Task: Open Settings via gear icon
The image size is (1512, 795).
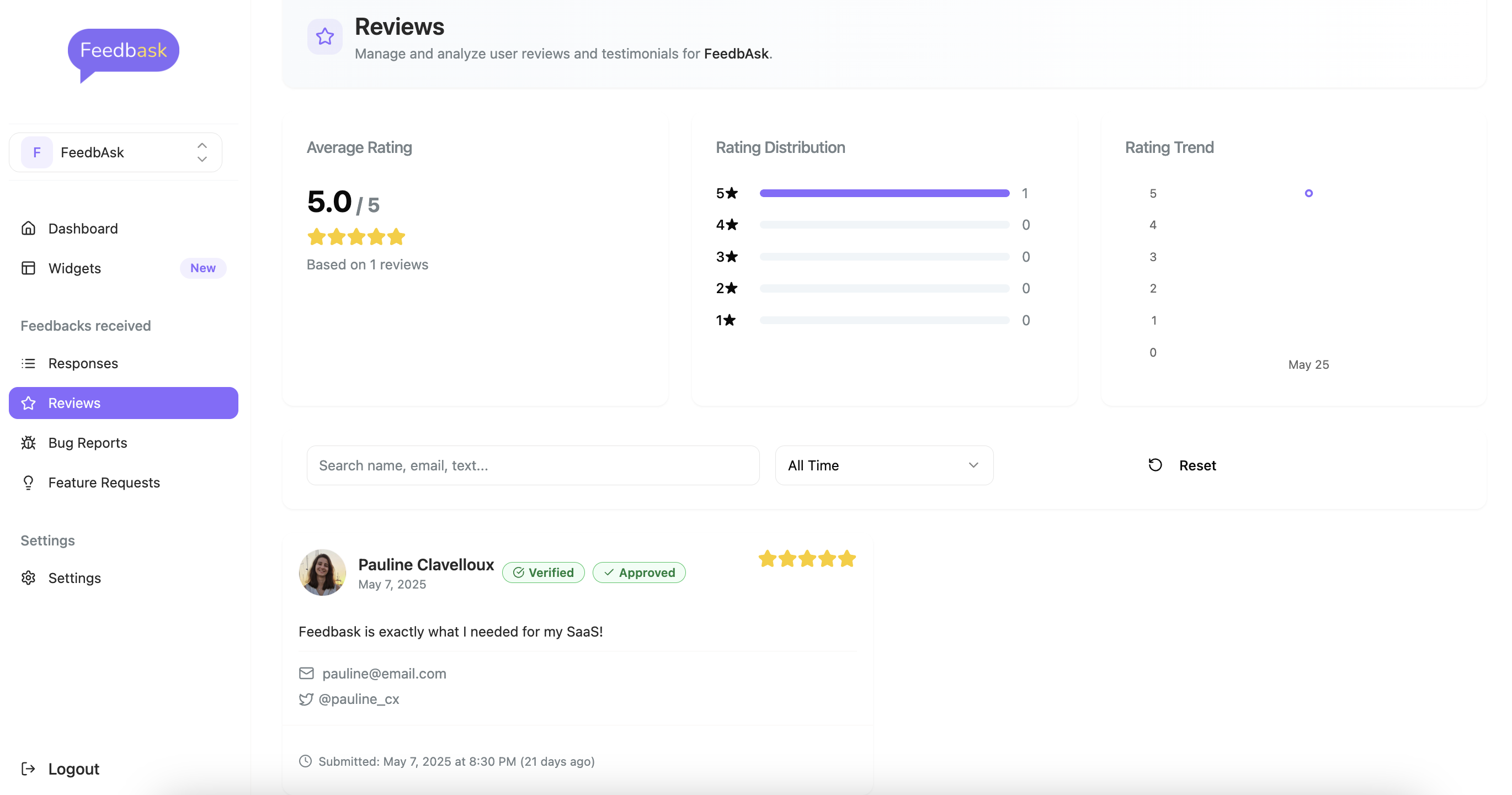Action: [x=29, y=577]
